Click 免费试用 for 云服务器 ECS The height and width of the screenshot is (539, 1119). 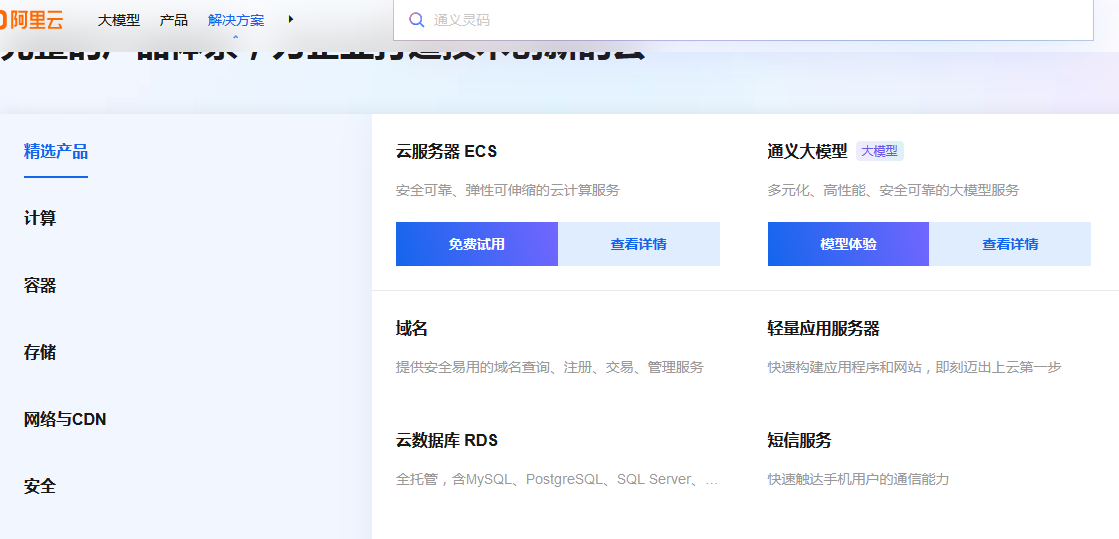click(477, 244)
